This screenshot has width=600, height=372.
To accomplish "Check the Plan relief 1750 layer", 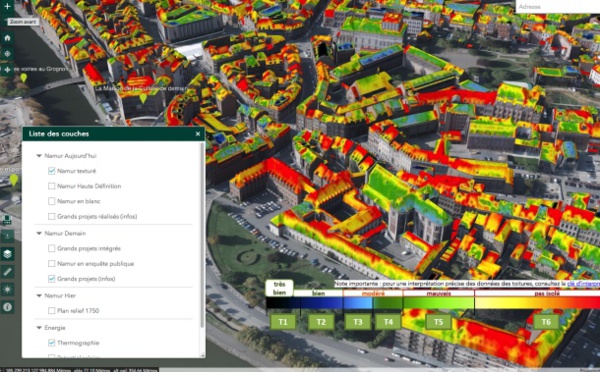I will pyautogui.click(x=52, y=311).
